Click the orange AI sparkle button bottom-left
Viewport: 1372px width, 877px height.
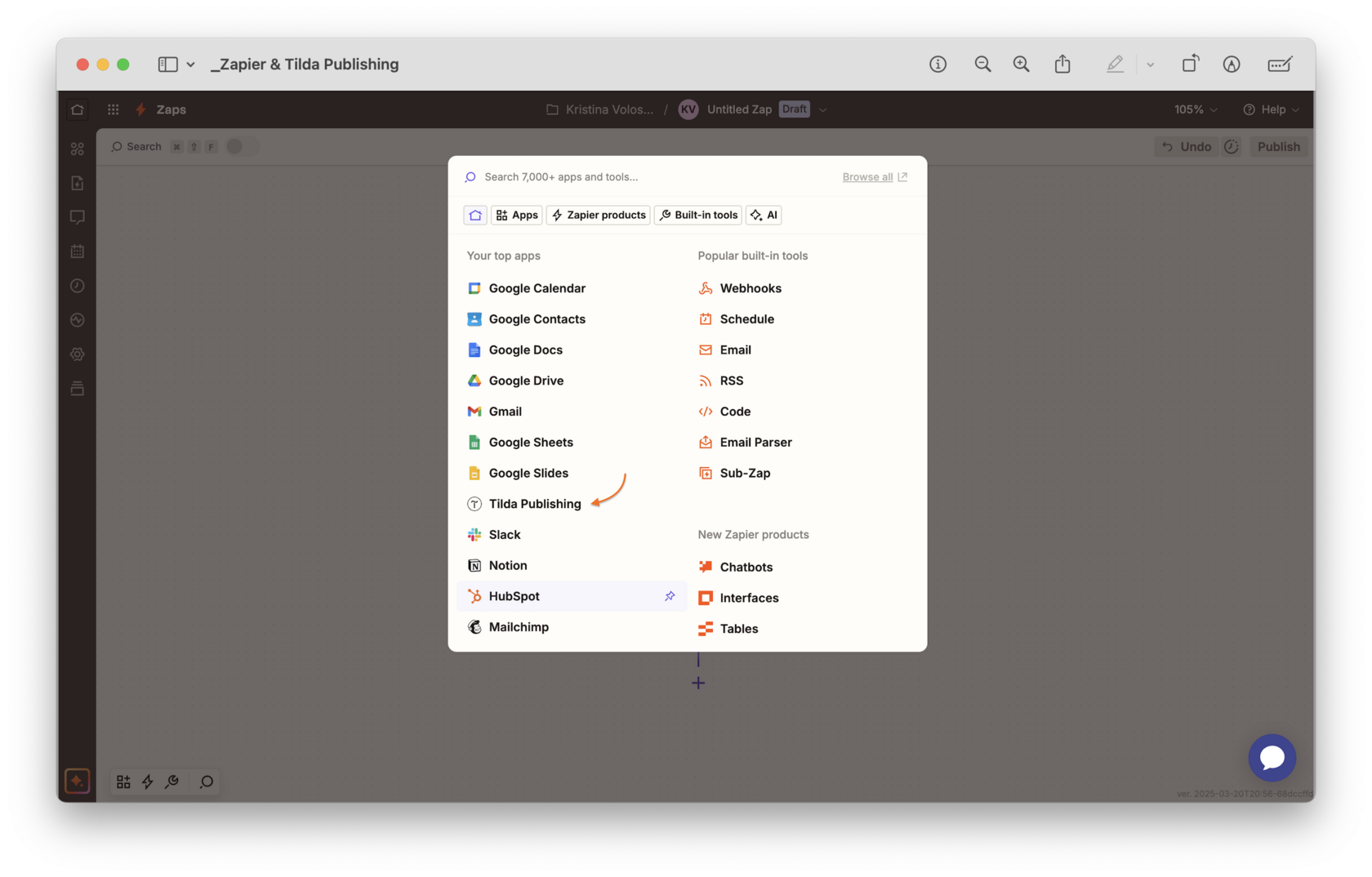77,781
